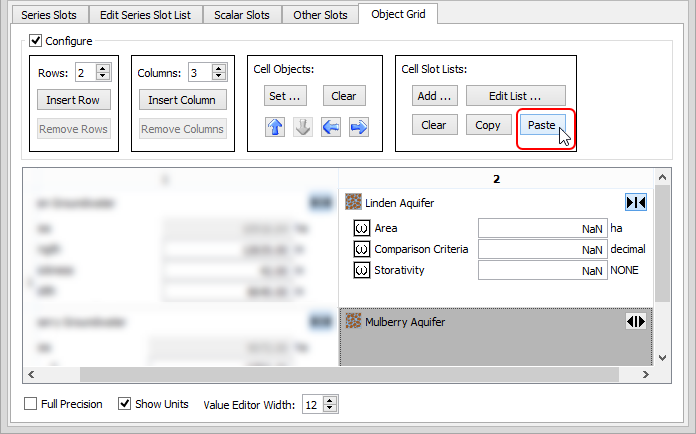Increase the Value Editor Width spinner
This screenshot has height=434, width=696.
tap(331, 400)
